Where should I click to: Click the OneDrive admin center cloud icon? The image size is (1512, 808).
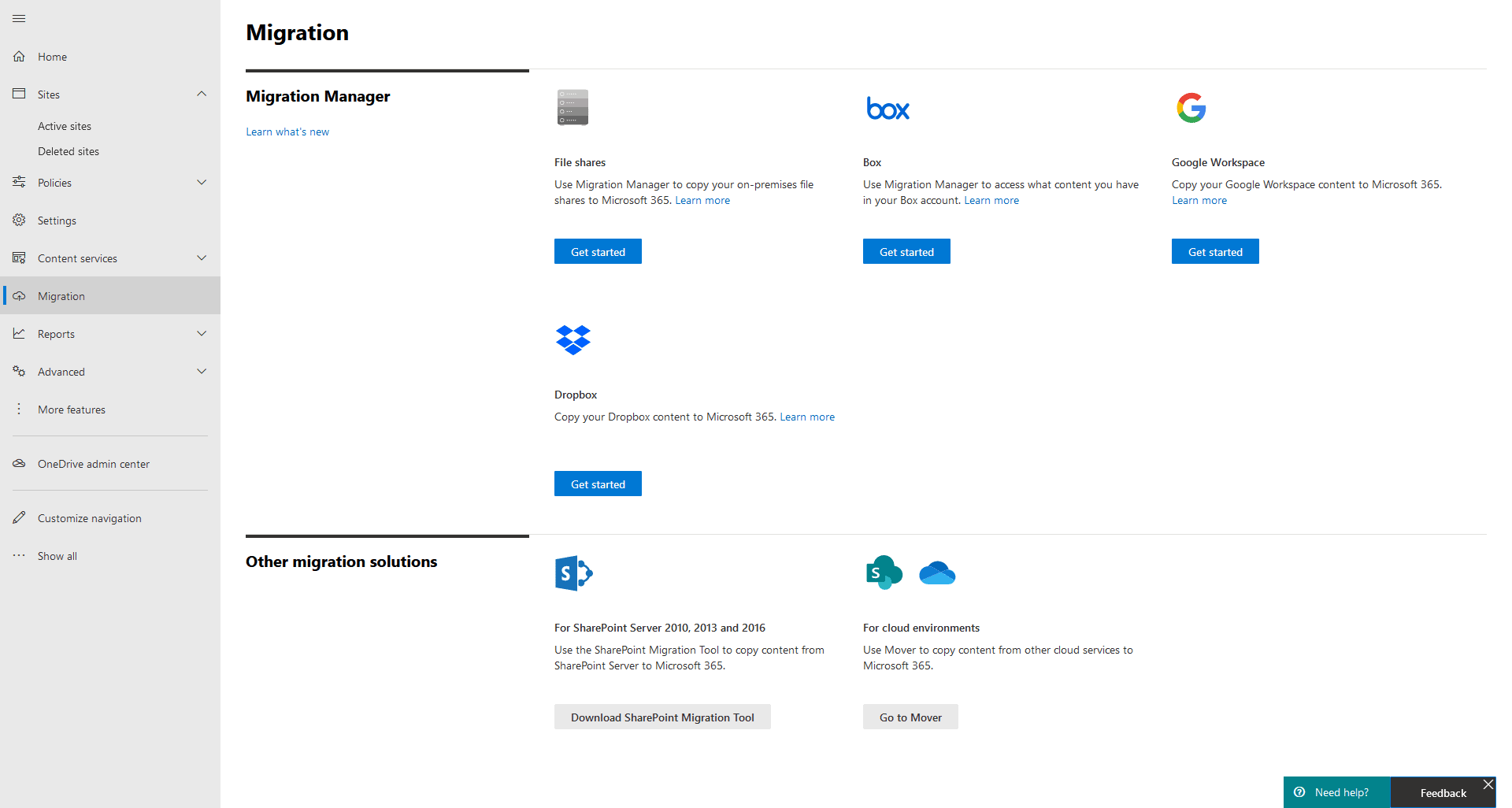coord(19,464)
